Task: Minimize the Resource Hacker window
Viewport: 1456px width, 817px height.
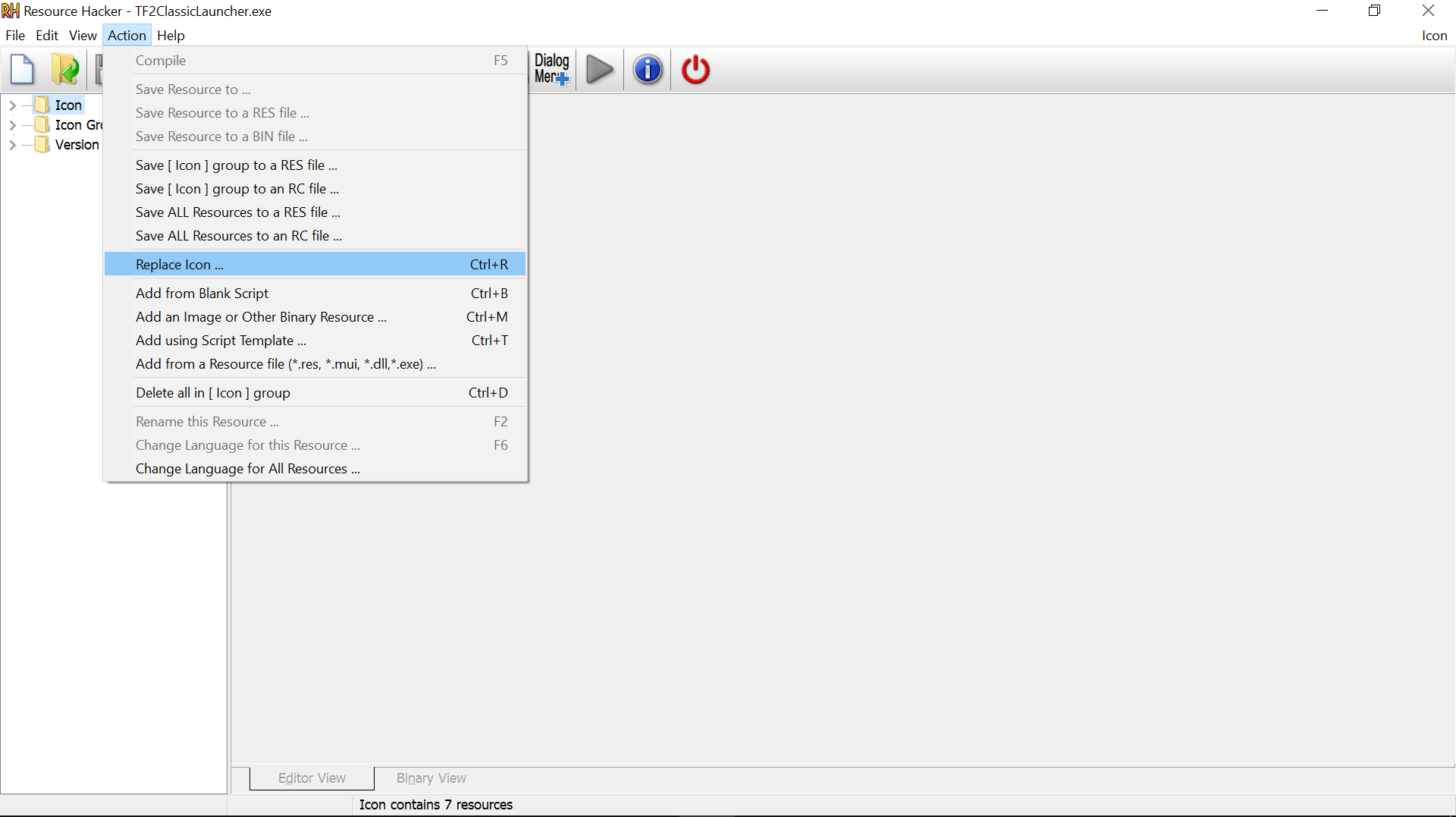Action: point(1322,11)
